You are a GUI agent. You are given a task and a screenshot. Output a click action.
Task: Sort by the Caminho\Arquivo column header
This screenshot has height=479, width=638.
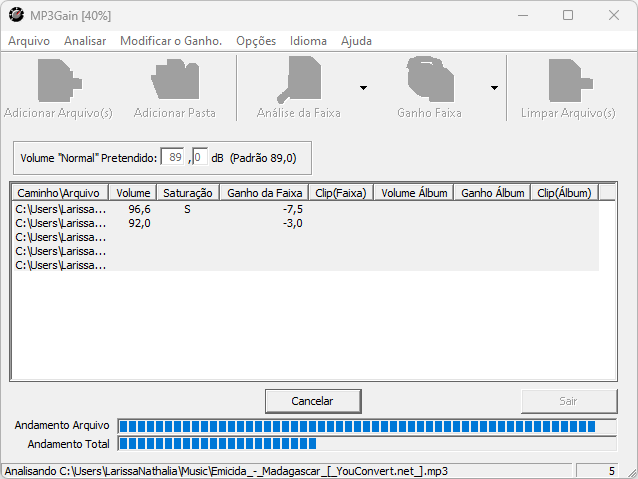(60, 192)
